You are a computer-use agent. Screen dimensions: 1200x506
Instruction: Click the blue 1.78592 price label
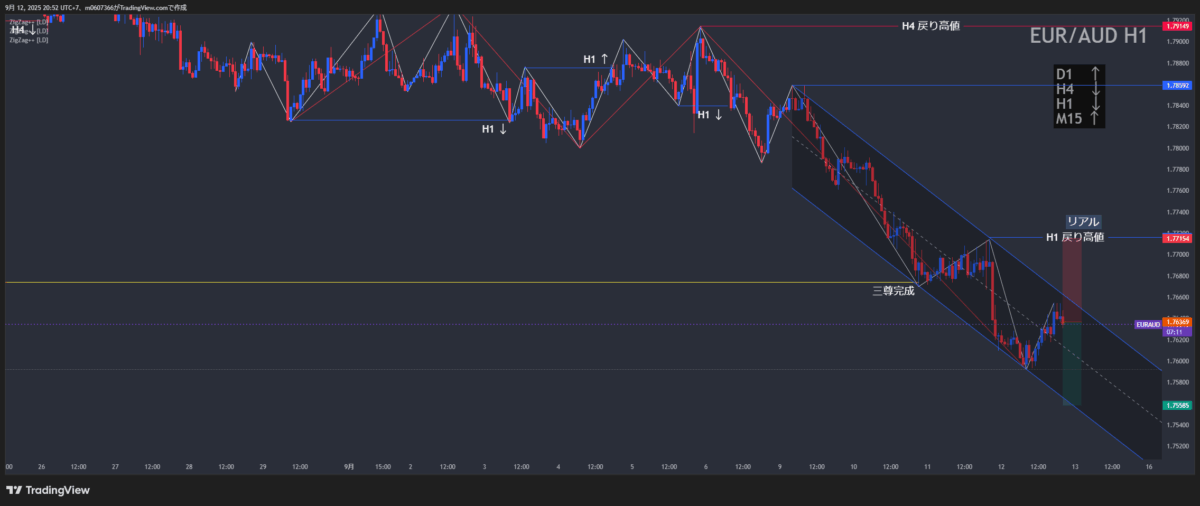[x=1176, y=86]
